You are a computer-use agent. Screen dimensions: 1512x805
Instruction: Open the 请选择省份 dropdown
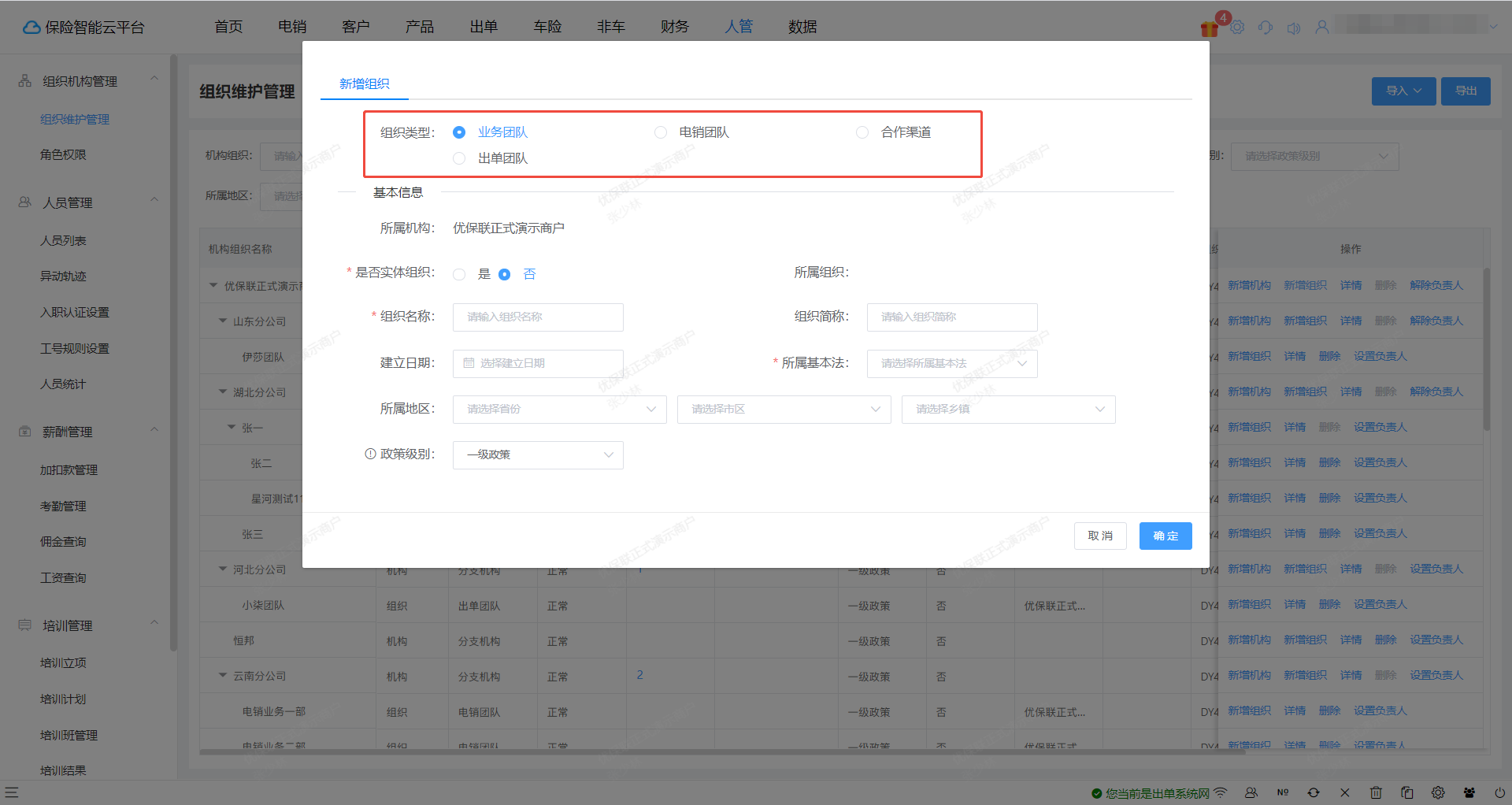tap(560, 409)
